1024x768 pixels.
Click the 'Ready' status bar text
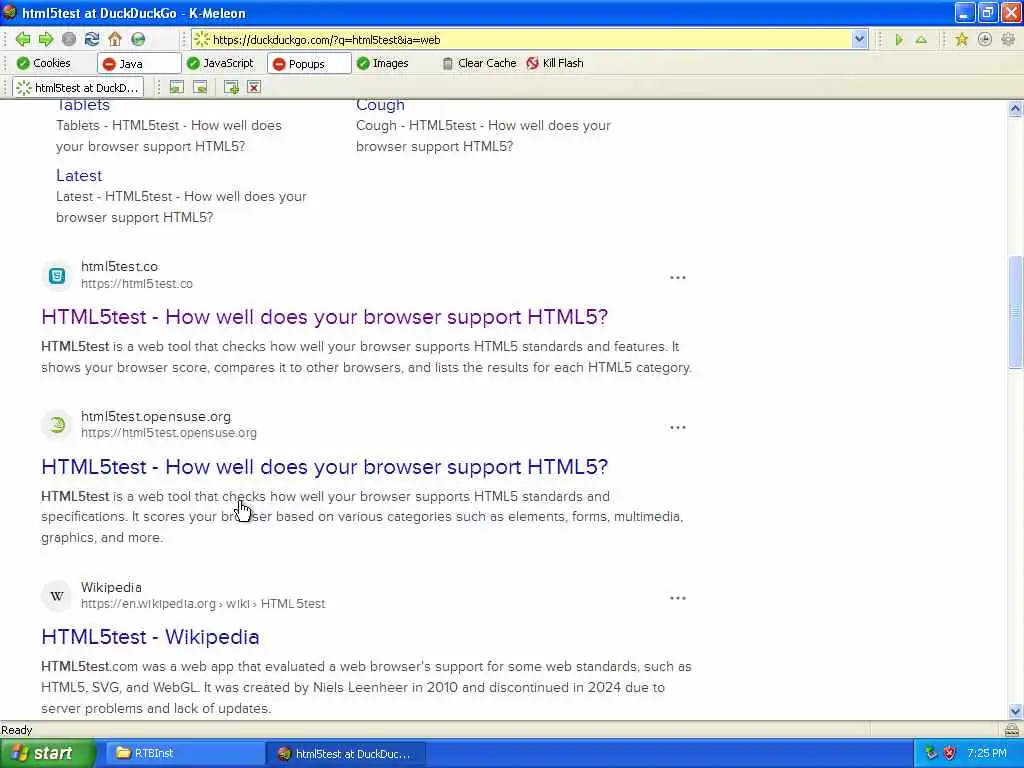[17, 729]
